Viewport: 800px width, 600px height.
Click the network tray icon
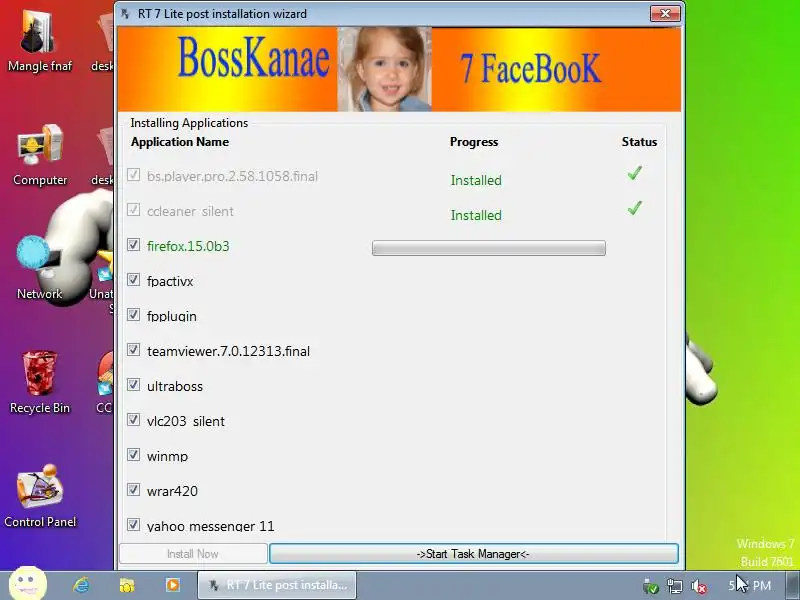tap(674, 587)
